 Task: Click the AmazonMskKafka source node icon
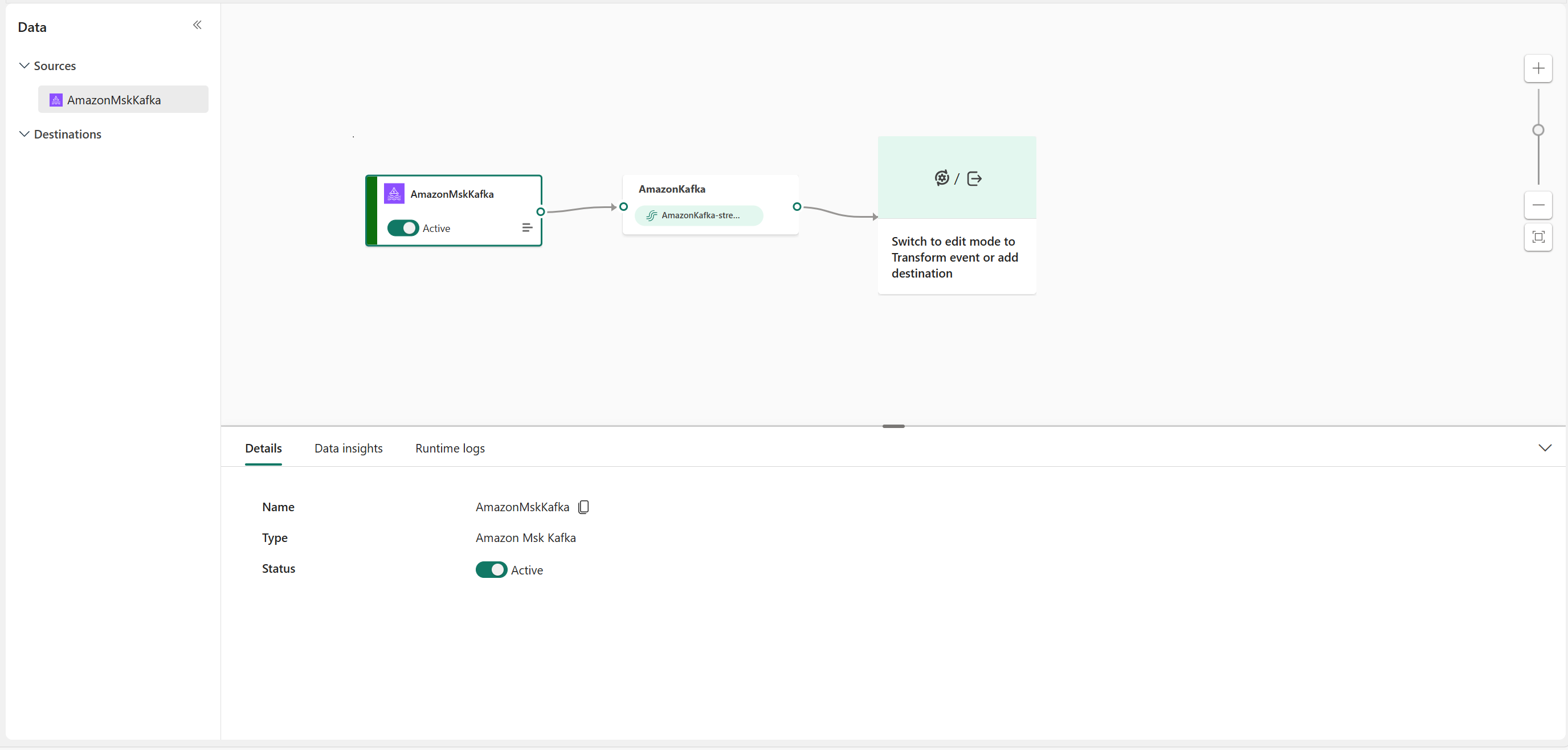(x=394, y=193)
